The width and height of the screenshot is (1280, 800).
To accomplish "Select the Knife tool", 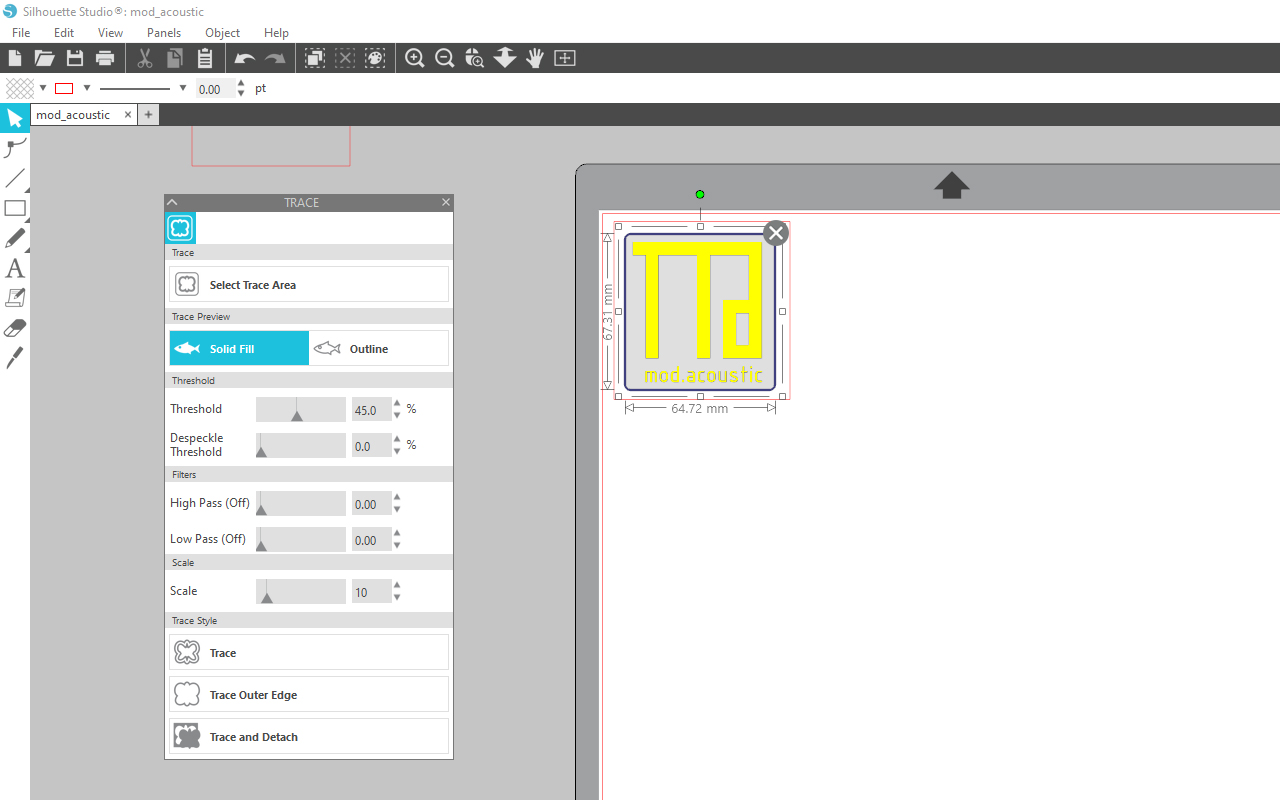I will pos(15,358).
